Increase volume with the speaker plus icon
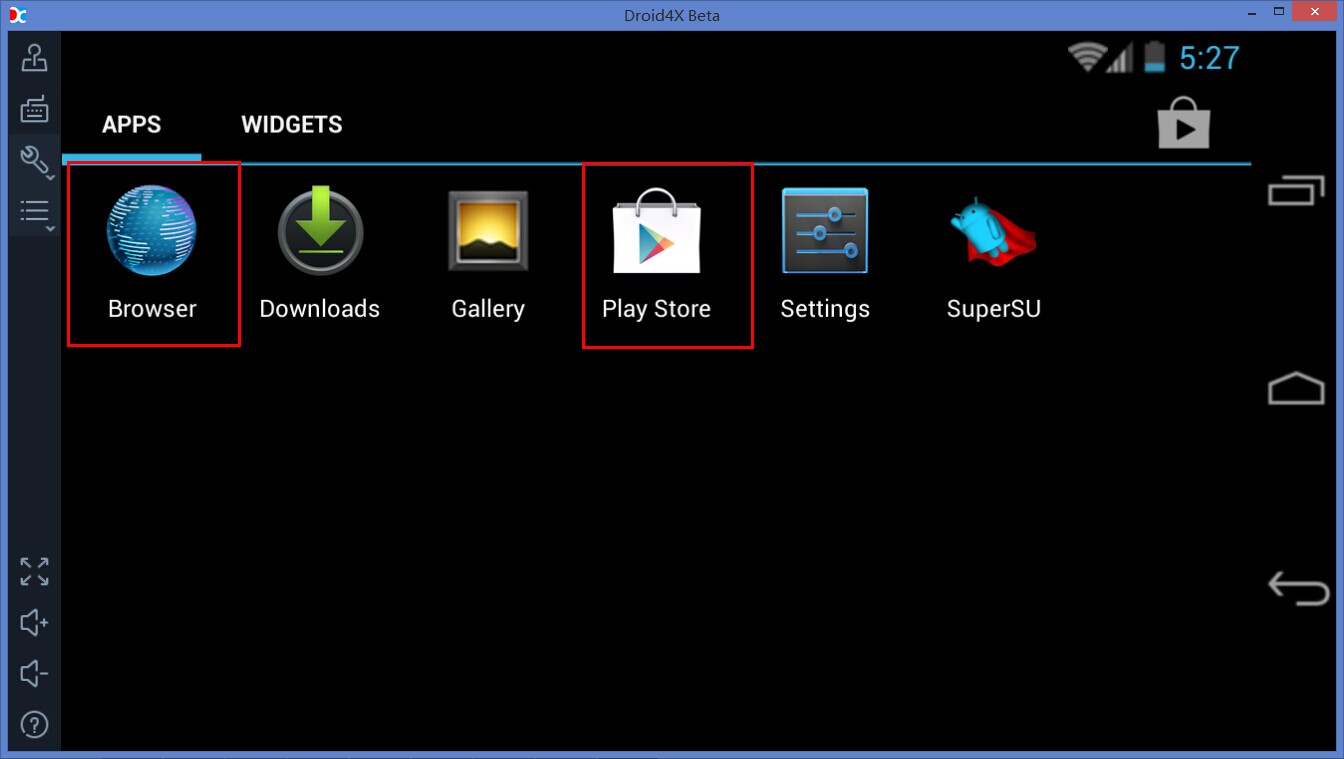This screenshot has width=1344, height=759. 34,623
